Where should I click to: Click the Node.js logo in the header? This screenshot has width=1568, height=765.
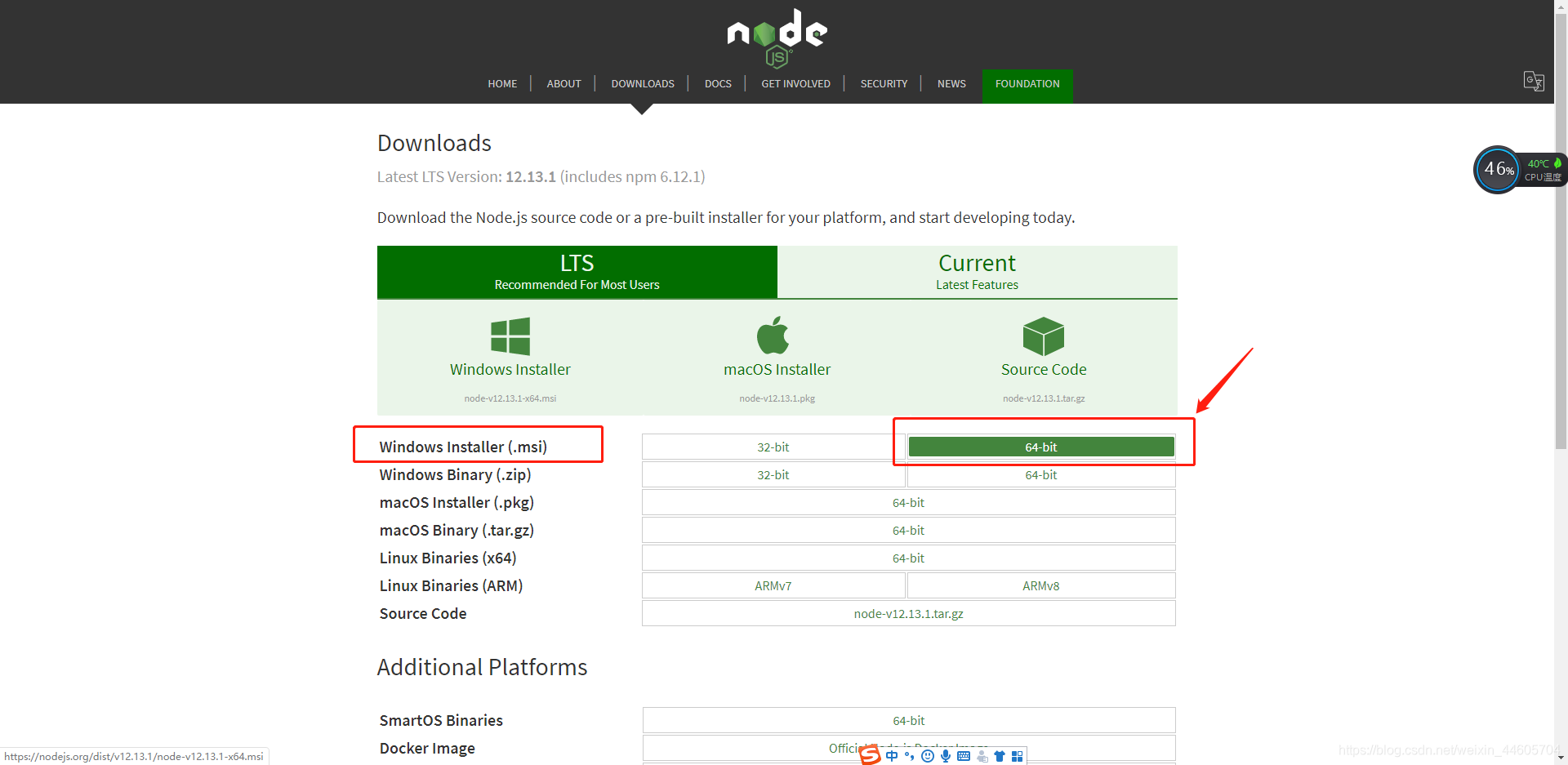(777, 38)
